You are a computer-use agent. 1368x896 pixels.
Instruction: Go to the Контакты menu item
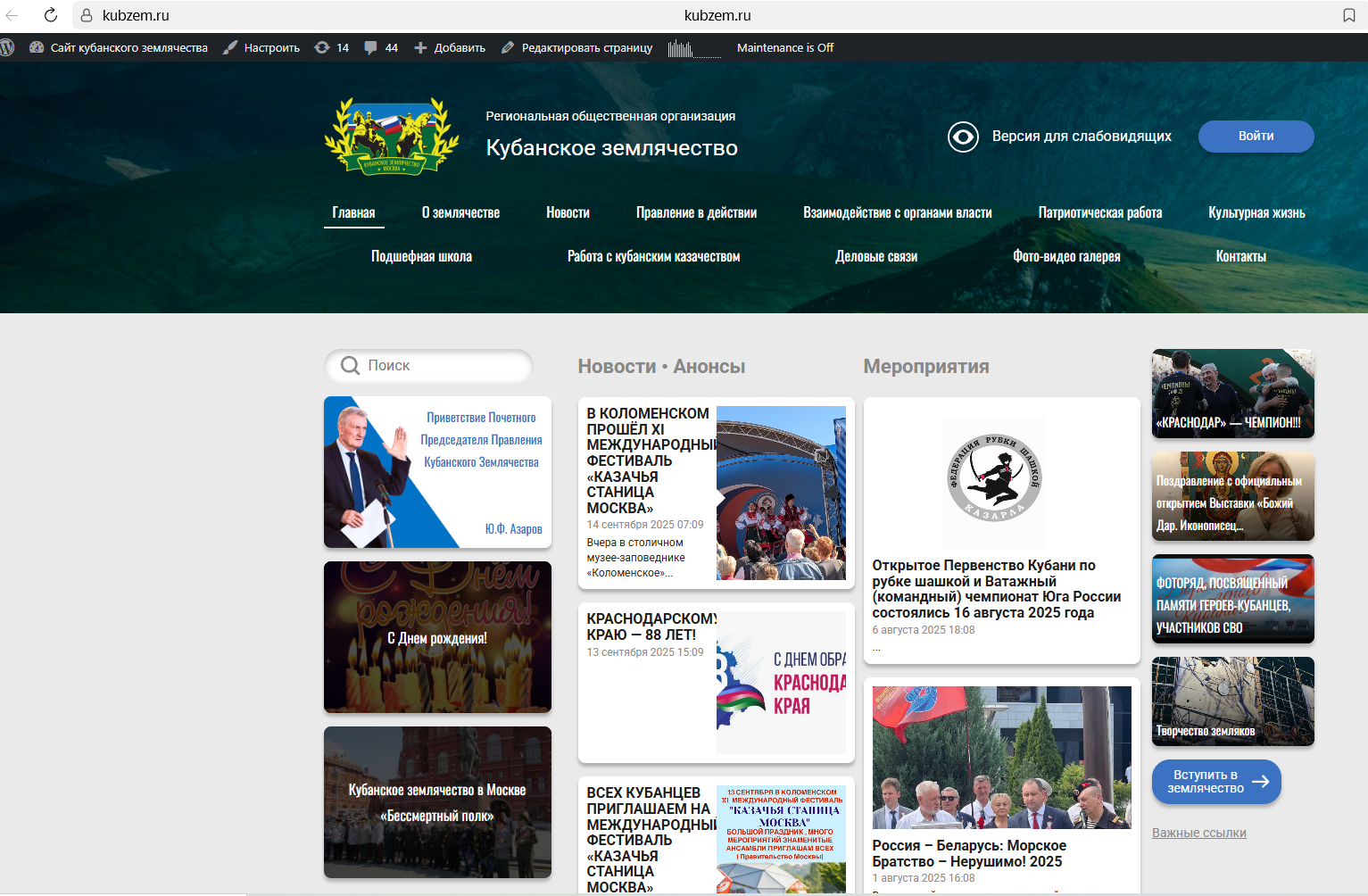pyautogui.click(x=1240, y=256)
